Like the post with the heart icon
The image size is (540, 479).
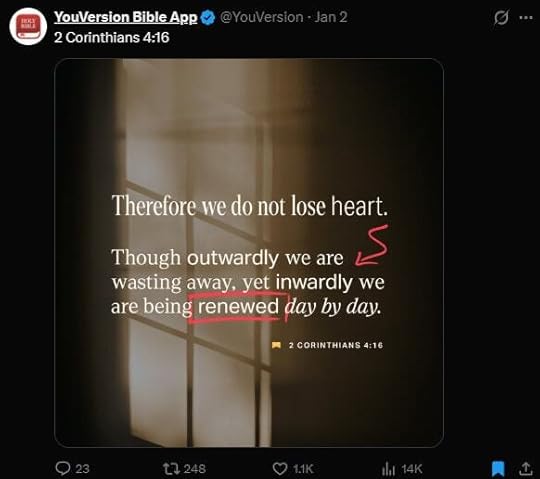280,469
